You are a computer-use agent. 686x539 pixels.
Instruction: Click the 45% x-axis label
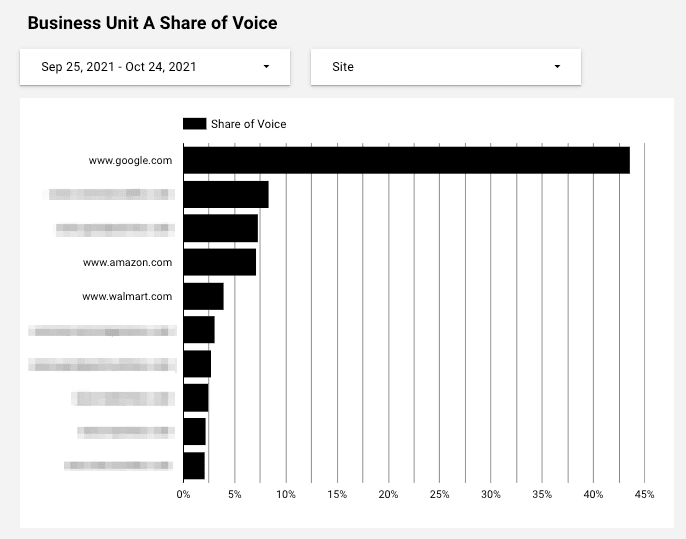point(644,494)
